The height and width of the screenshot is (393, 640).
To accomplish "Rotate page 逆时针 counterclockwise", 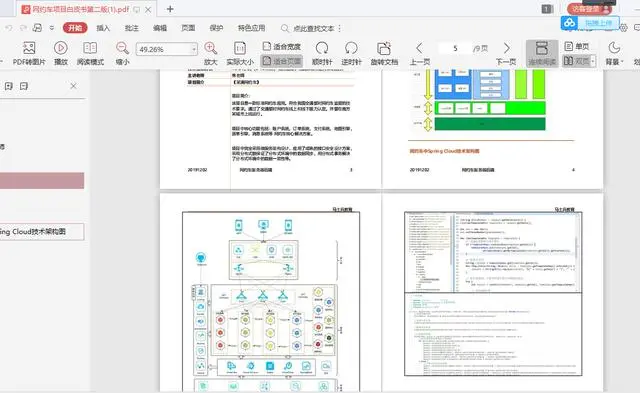I will 351,53.
